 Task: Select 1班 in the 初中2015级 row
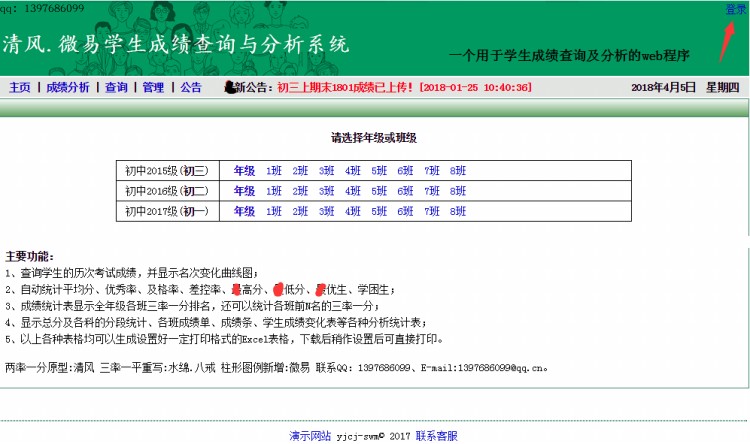tap(274, 171)
